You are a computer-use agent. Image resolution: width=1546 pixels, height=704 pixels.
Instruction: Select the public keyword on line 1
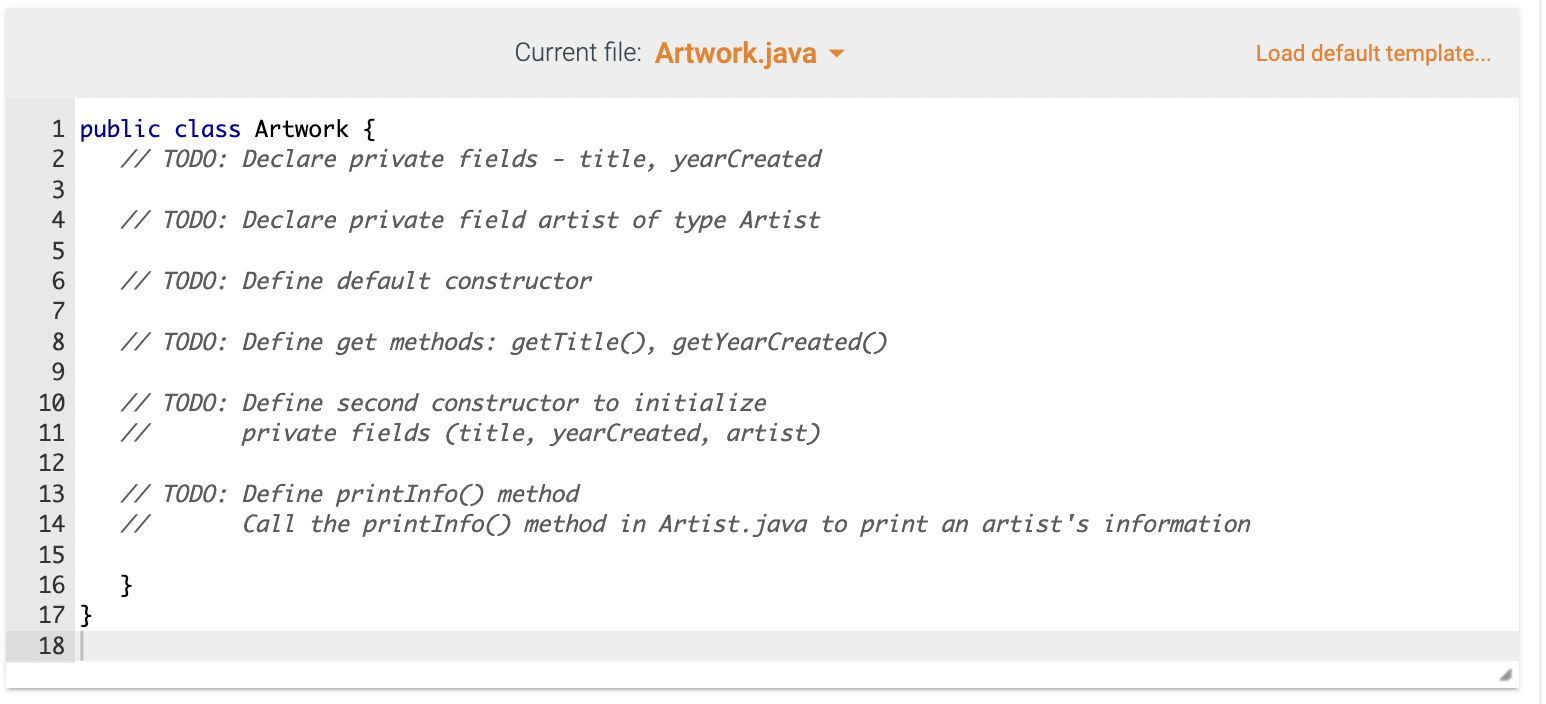120,128
